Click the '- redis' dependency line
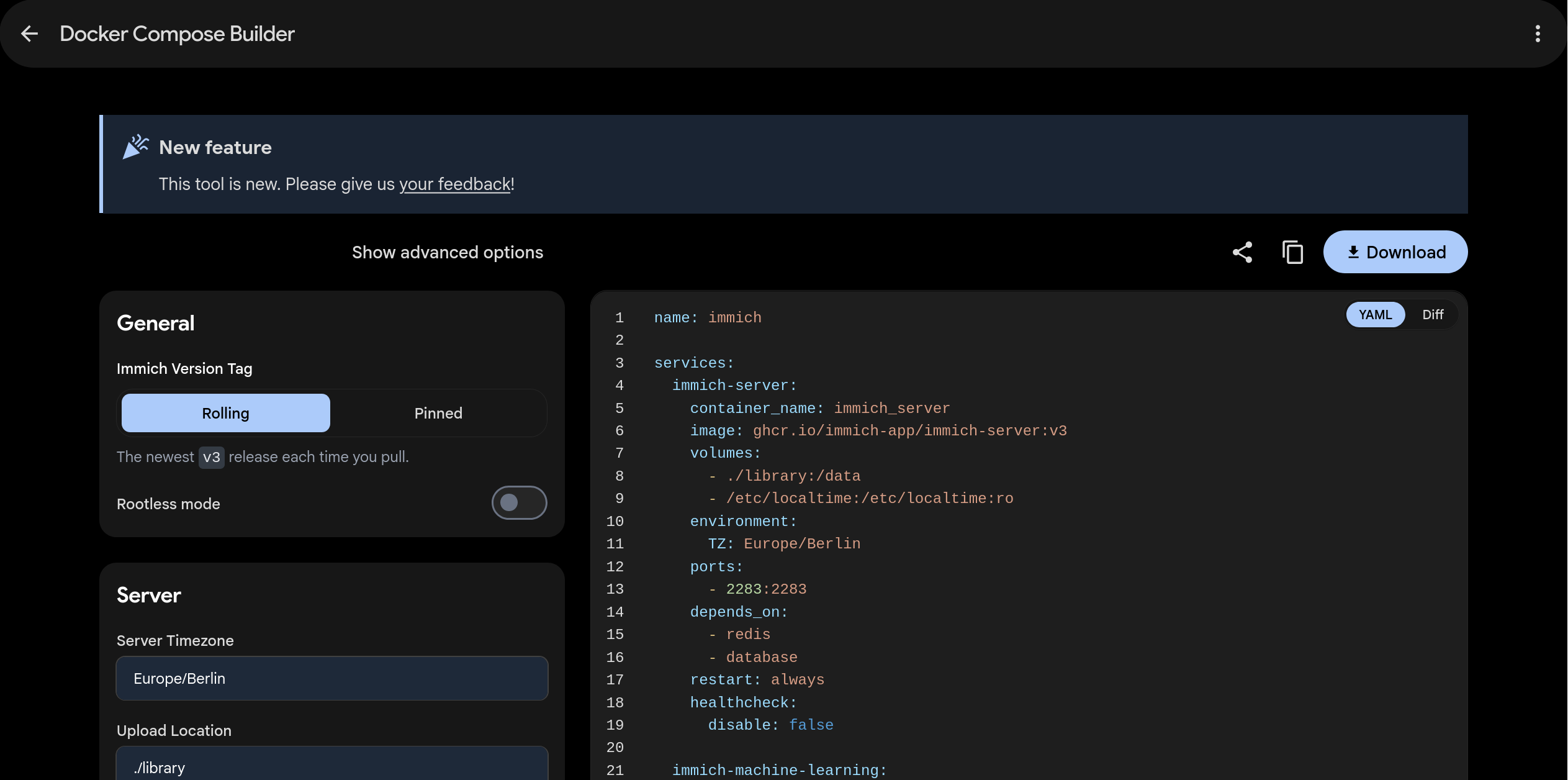This screenshot has width=1568, height=780. [x=739, y=634]
